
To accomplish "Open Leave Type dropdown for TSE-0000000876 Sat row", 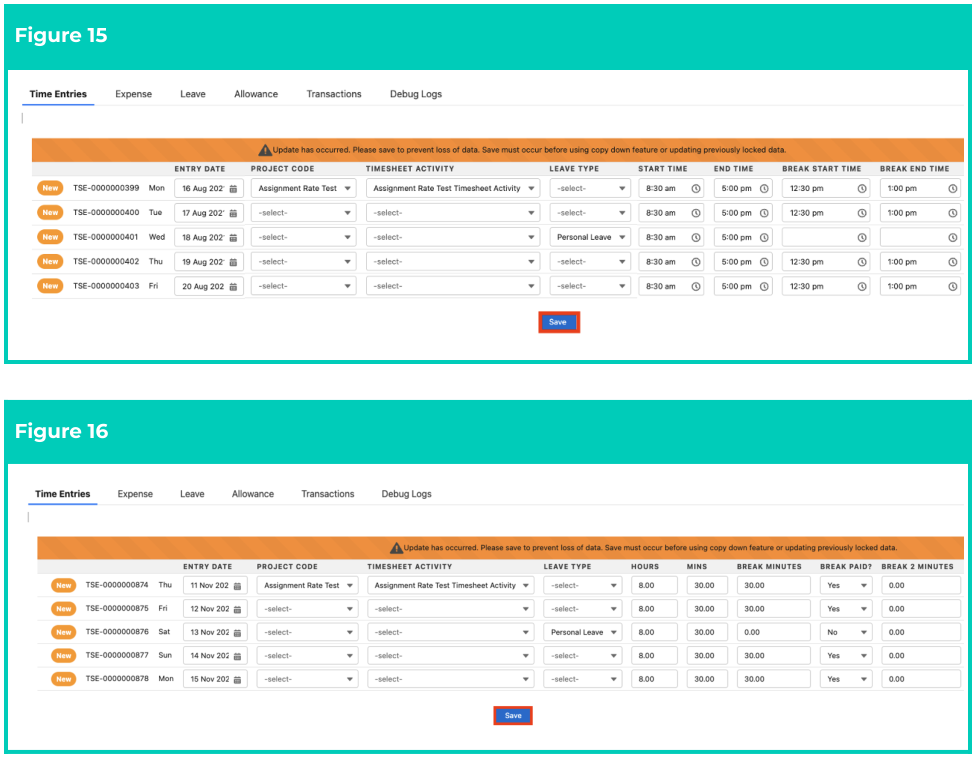I will (x=583, y=632).
